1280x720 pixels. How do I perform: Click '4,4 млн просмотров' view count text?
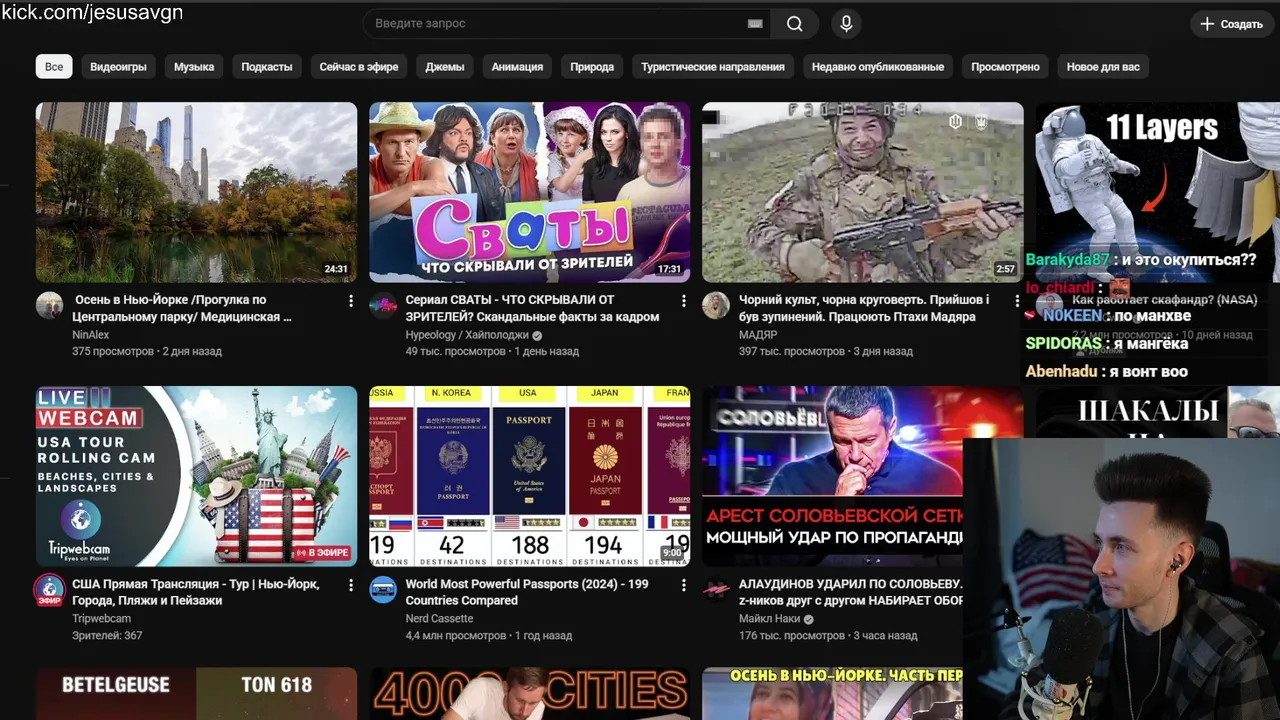pyautogui.click(x=456, y=636)
